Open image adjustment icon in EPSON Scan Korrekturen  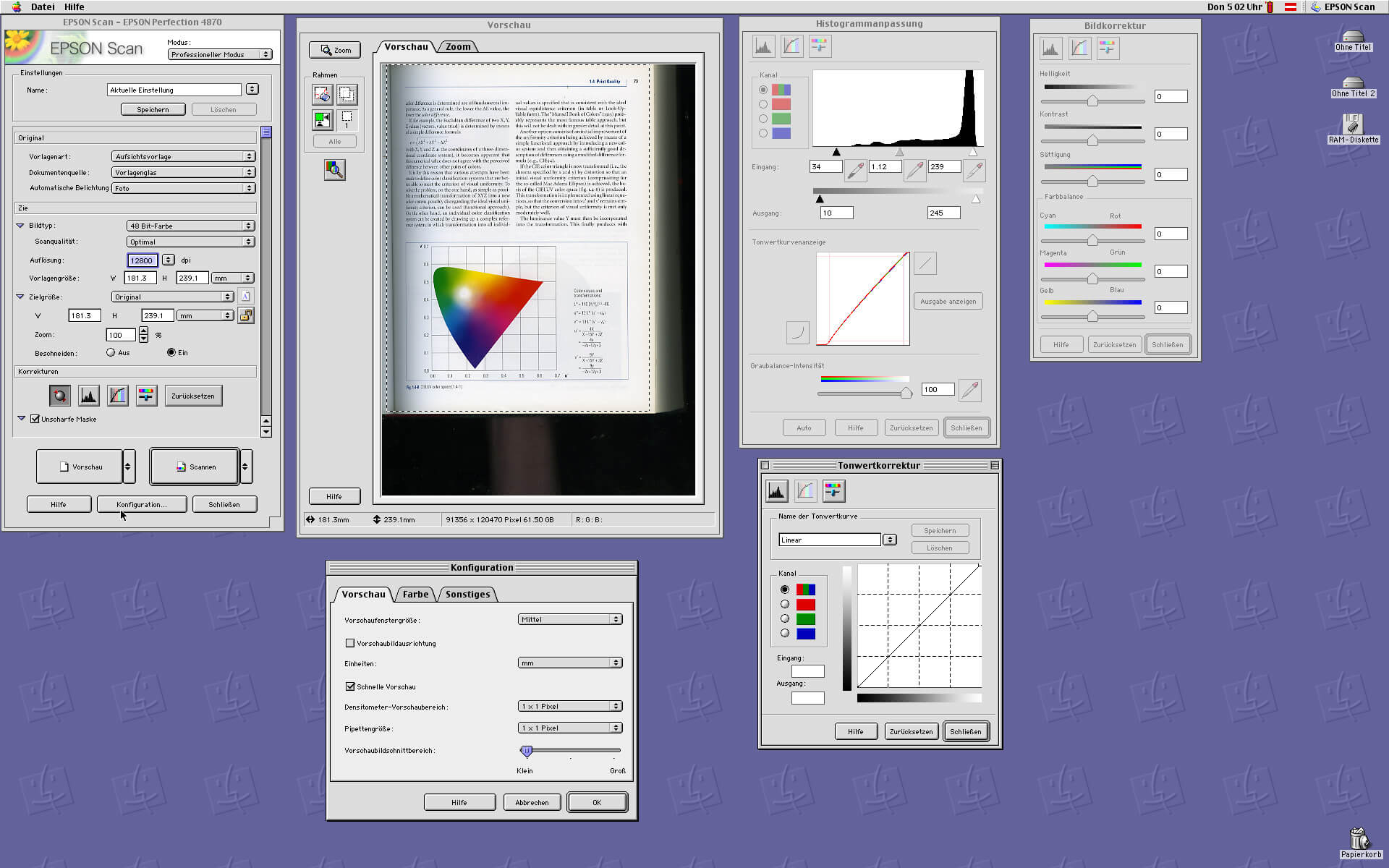pos(147,396)
